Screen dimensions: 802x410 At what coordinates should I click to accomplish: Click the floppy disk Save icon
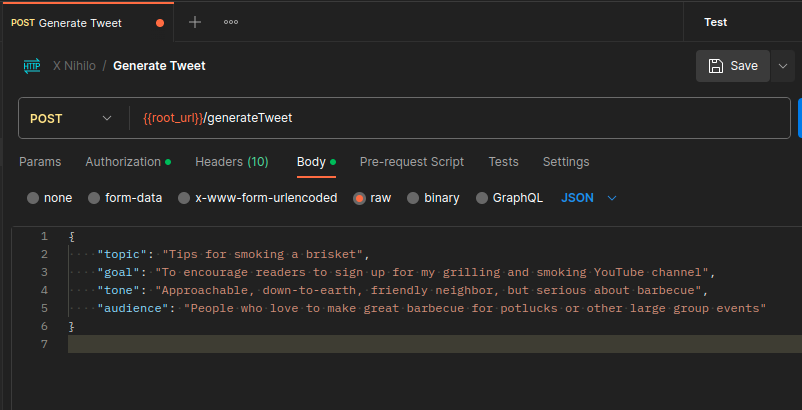[716, 66]
